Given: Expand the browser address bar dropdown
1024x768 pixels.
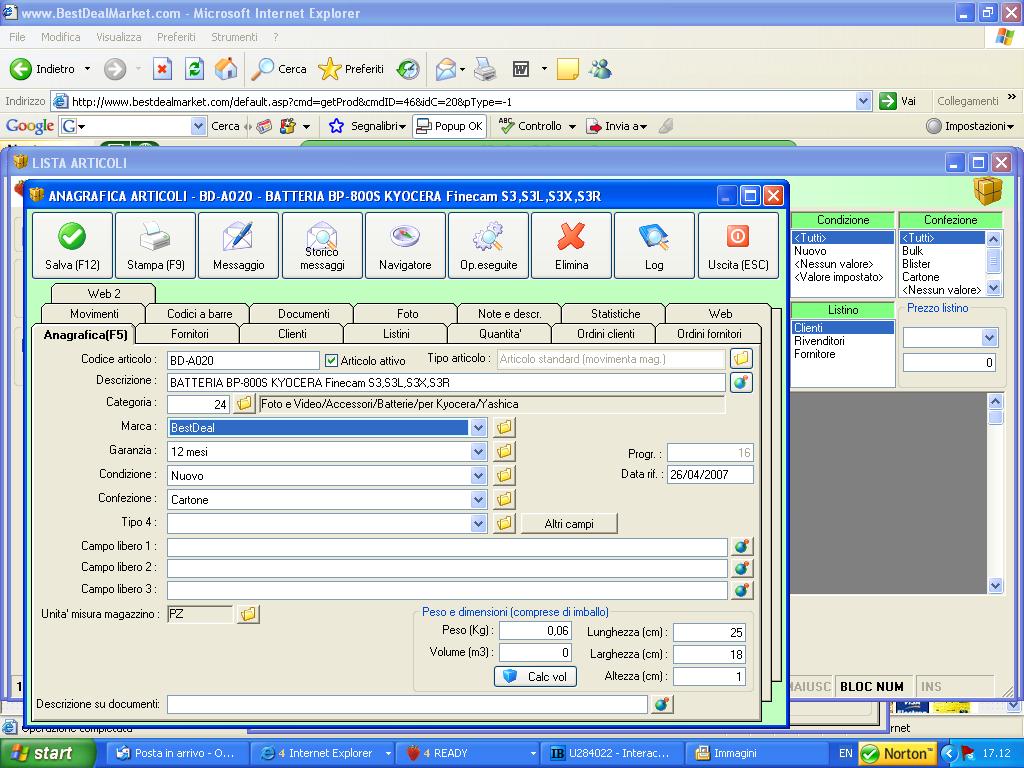Looking at the screenshot, I should point(863,101).
